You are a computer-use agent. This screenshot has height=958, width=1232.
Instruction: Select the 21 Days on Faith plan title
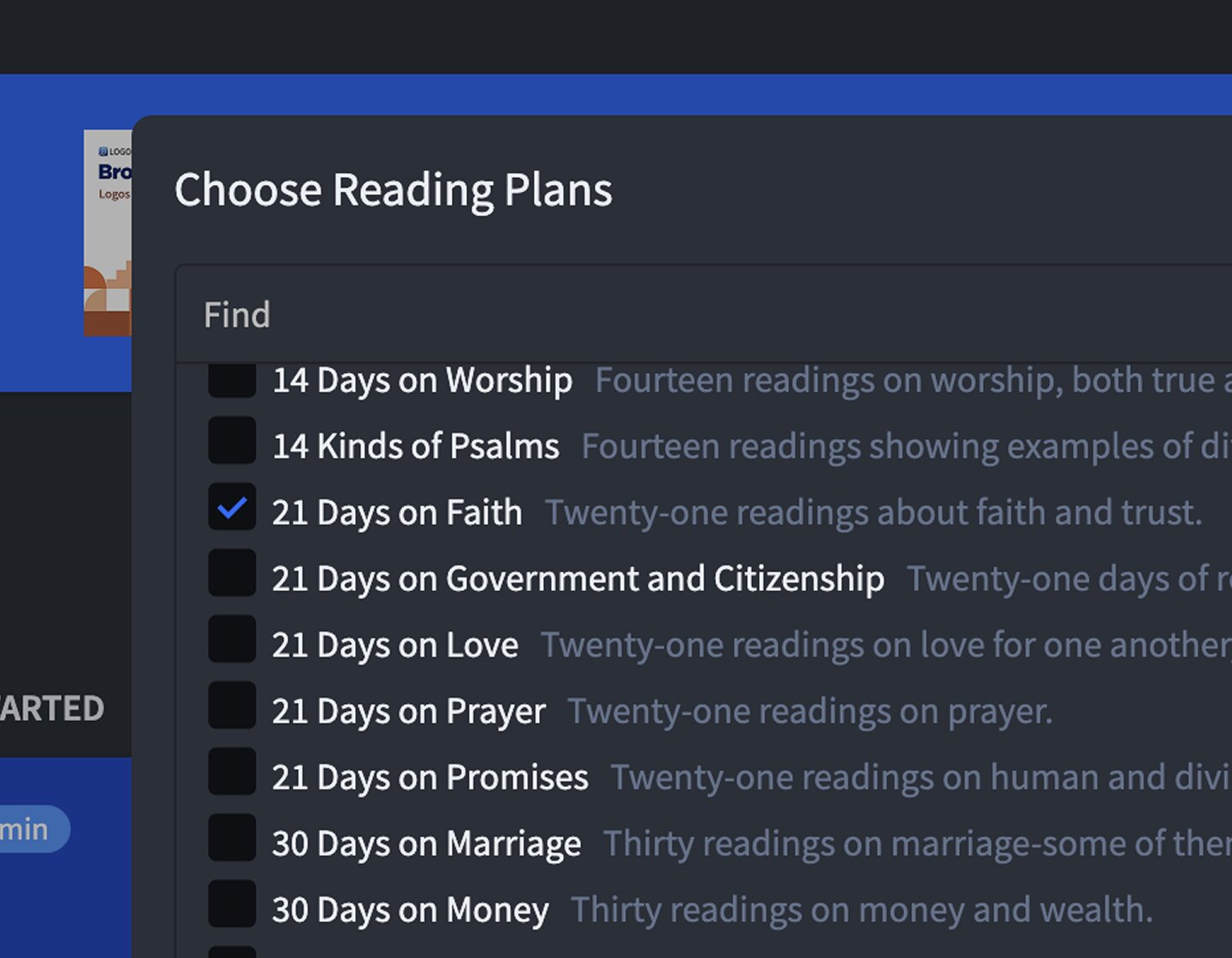click(x=396, y=512)
